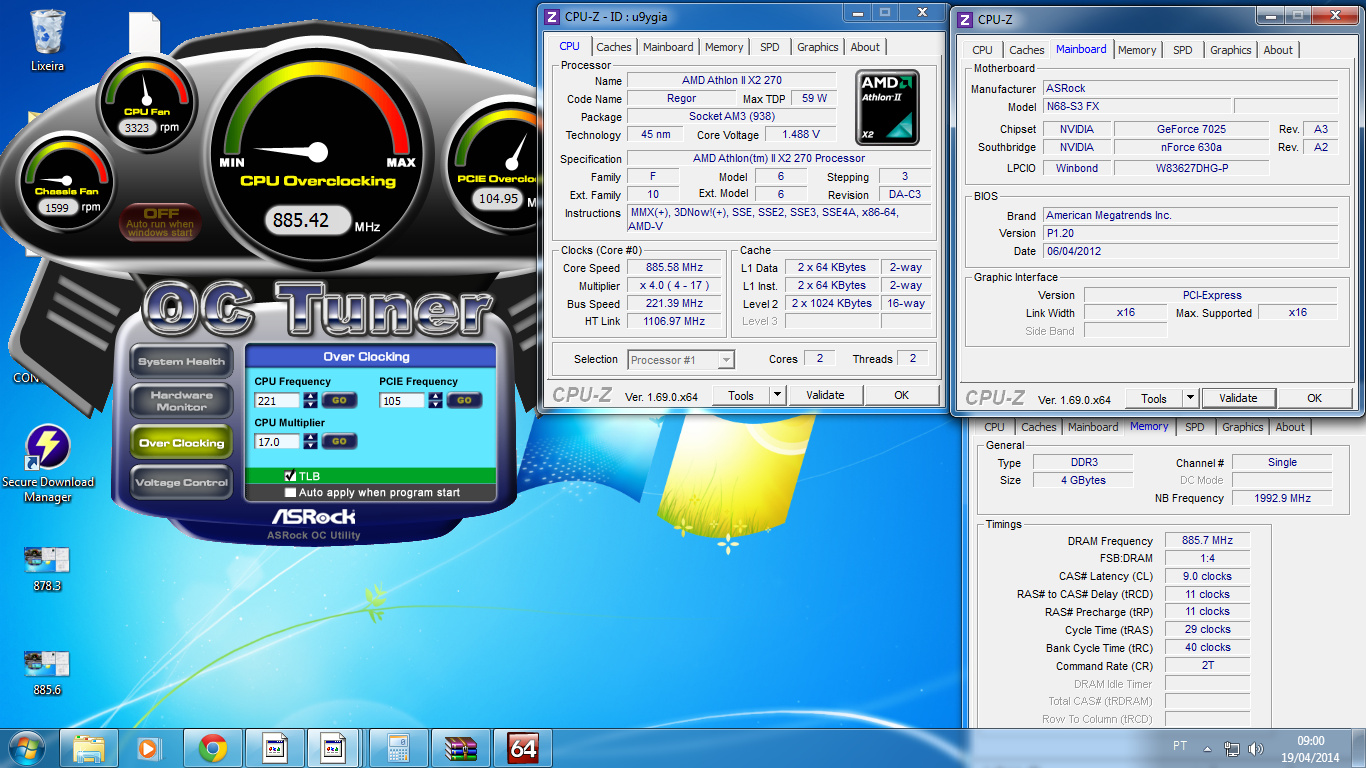Click the CPU Frequency field showing 221
Image resolution: width=1366 pixels, height=768 pixels.
277,400
